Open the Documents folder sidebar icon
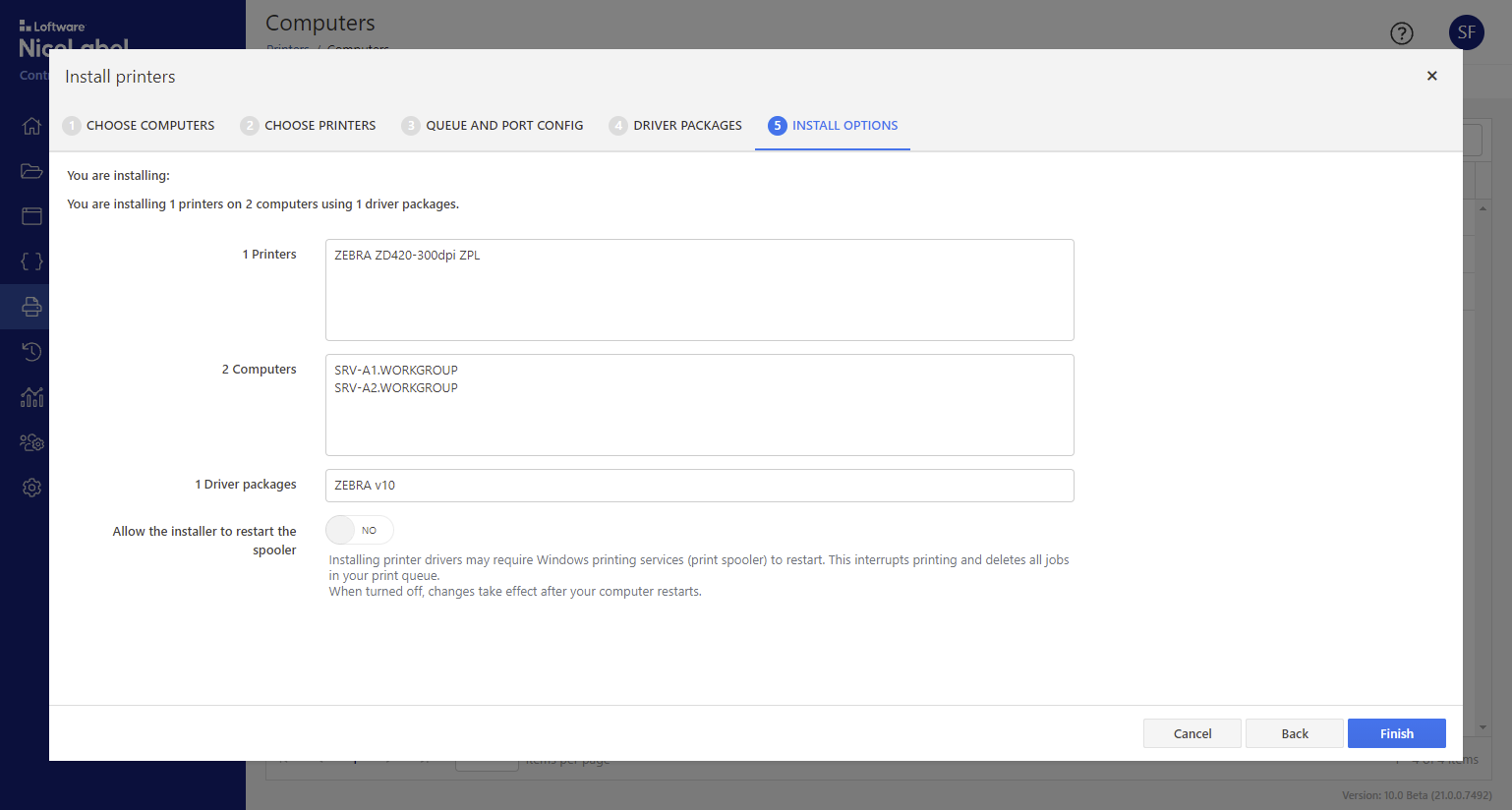1512x810 pixels. (x=31, y=171)
